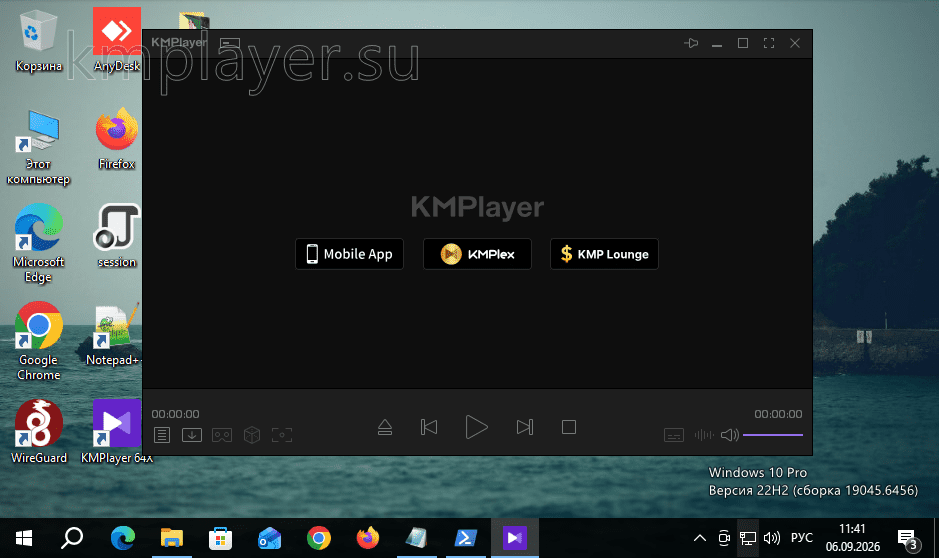Click the URL download icon
939x558 pixels.
192,435
